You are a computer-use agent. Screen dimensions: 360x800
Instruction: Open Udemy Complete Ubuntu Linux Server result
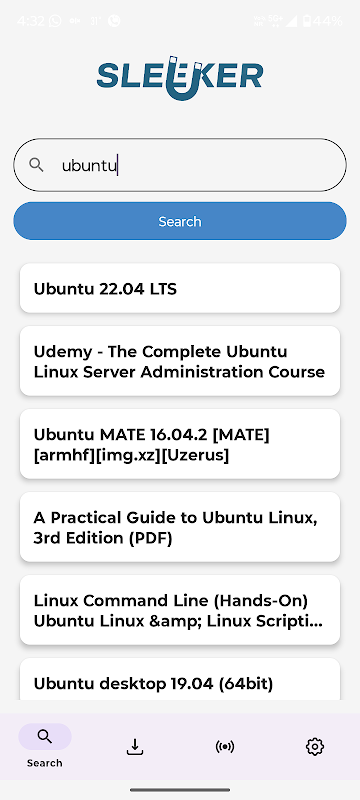coord(180,361)
